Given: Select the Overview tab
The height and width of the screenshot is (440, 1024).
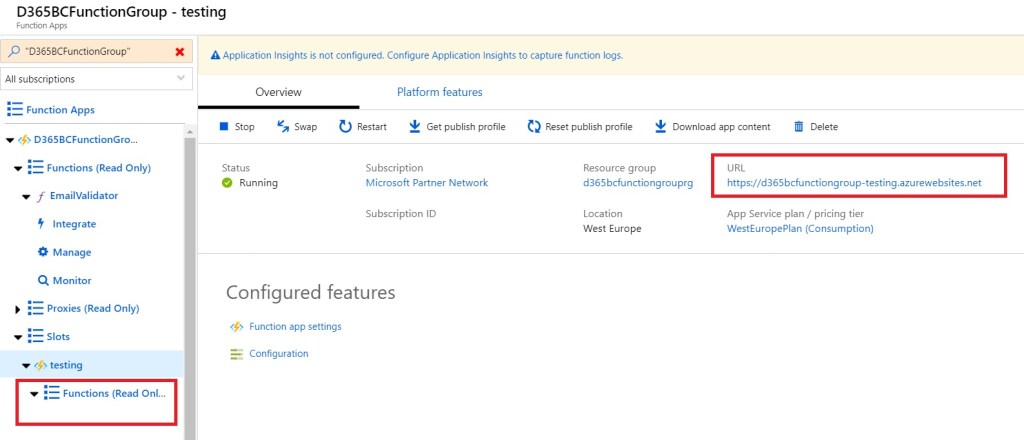Looking at the screenshot, I should click(278, 92).
